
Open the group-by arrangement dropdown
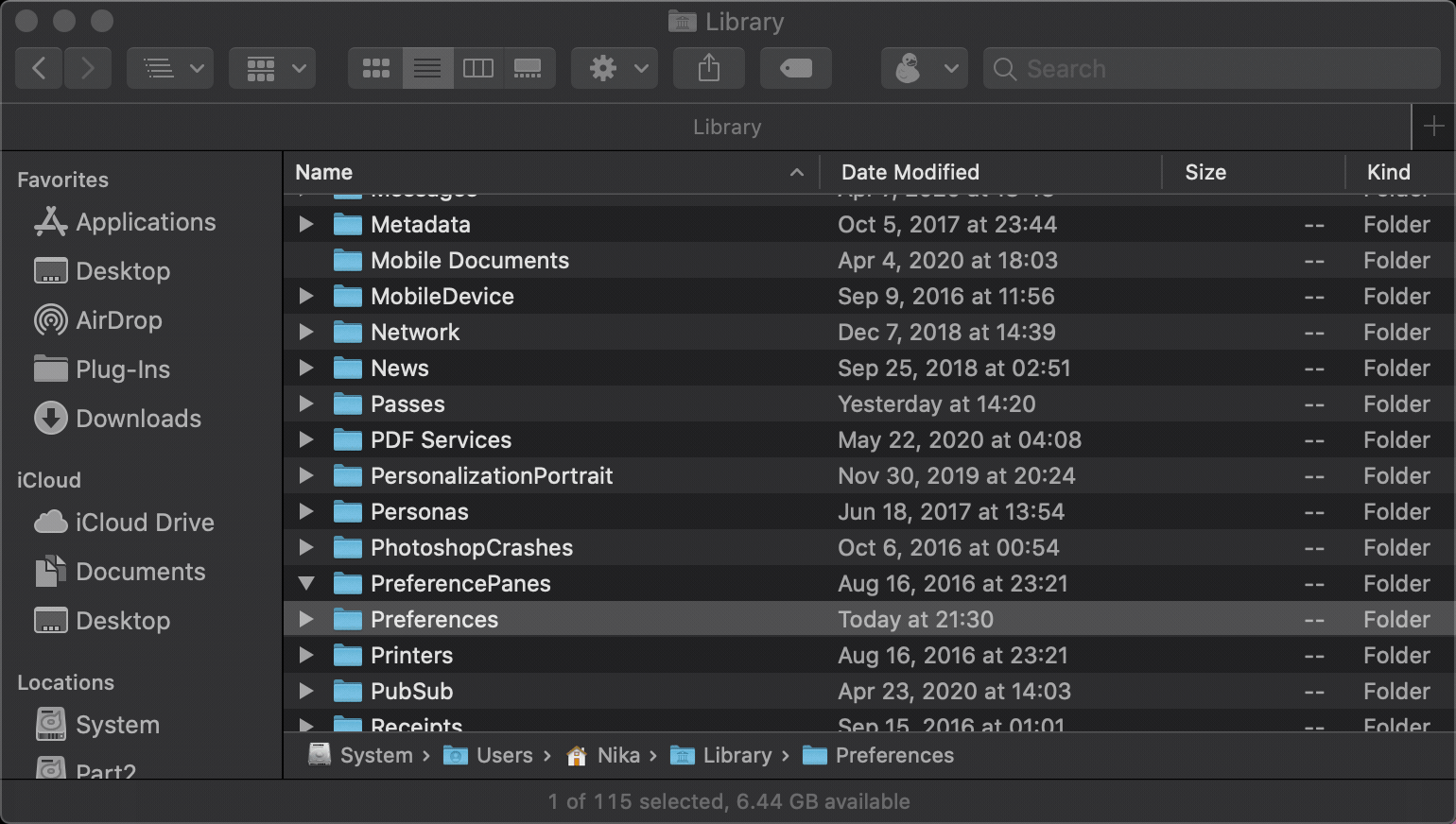point(272,68)
